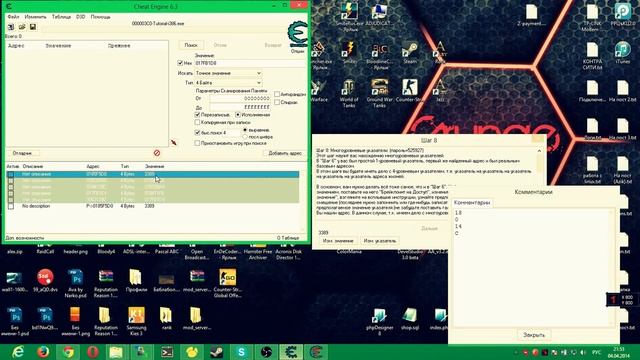Open phpDesigner 8 desktop shortcut

(379, 321)
